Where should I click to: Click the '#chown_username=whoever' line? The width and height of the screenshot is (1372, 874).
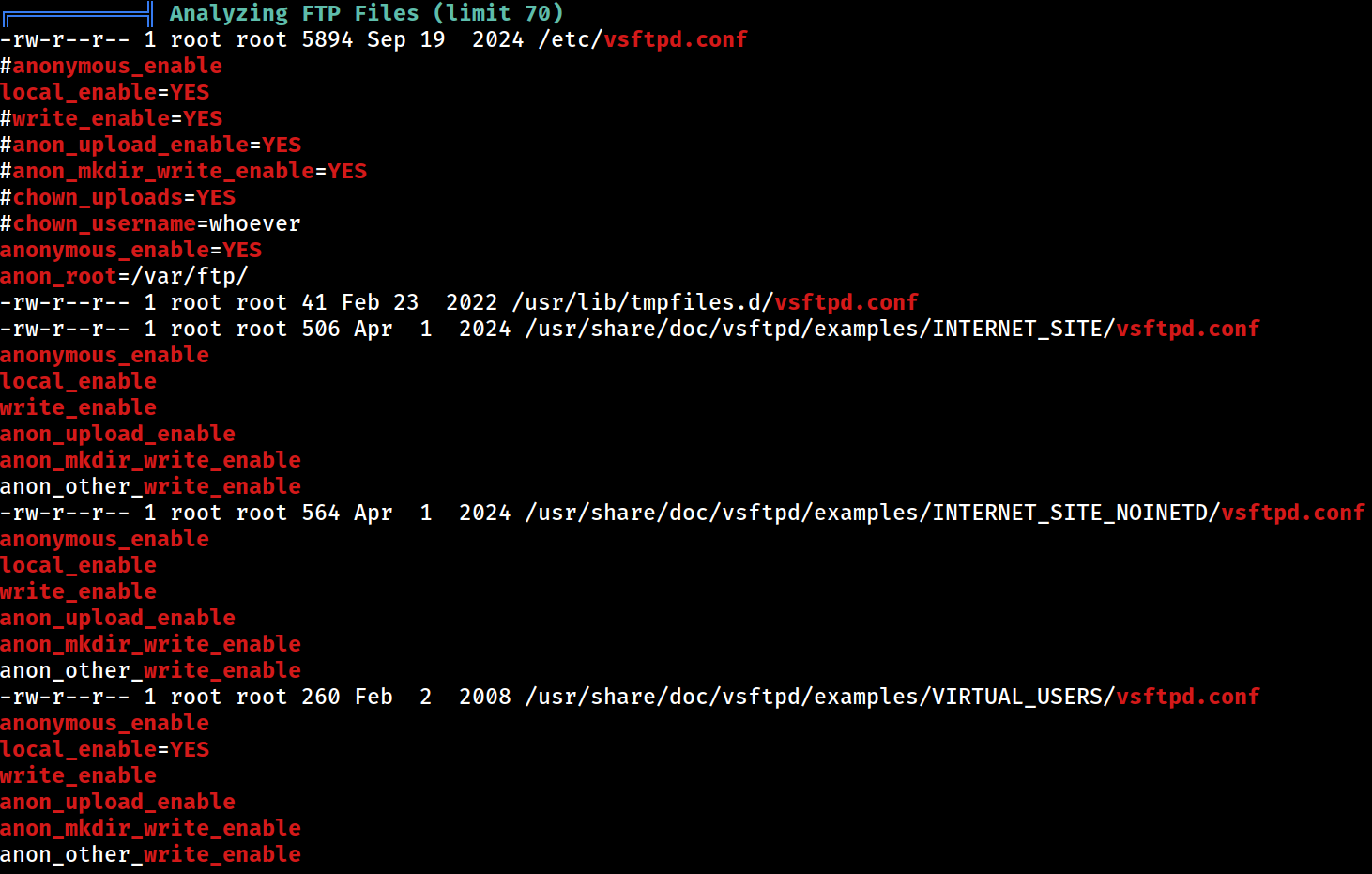tap(151, 223)
